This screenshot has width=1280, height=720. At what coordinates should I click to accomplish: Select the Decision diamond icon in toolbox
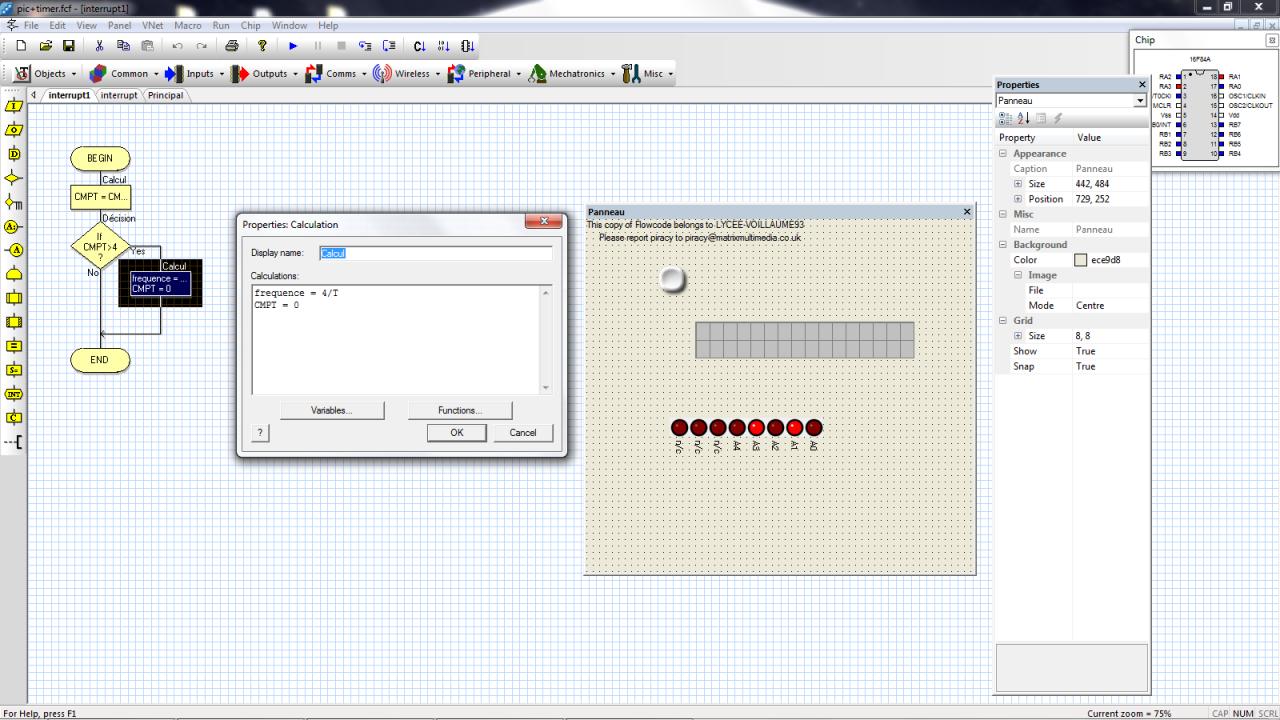click(x=14, y=178)
